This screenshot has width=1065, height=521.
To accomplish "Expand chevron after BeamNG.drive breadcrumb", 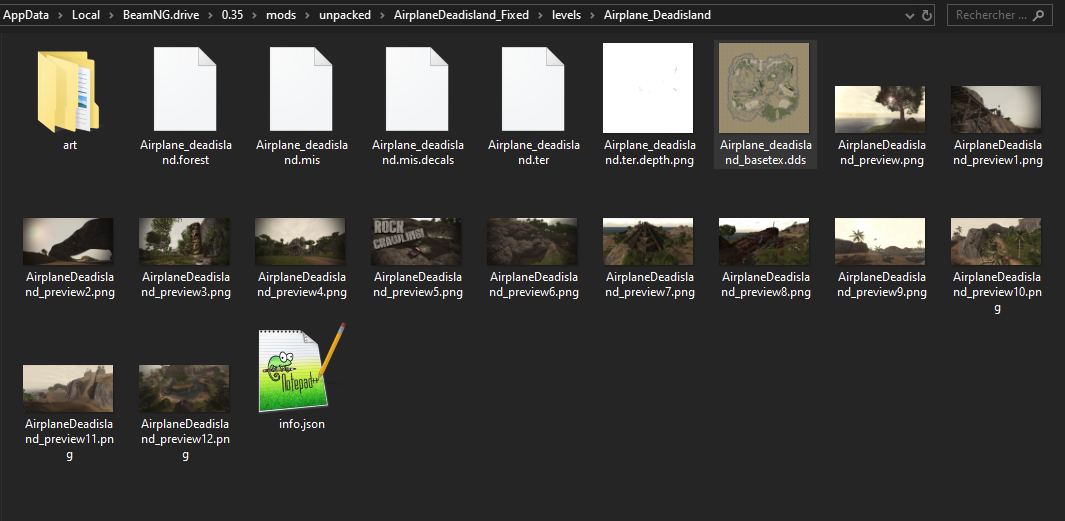I will coord(211,15).
